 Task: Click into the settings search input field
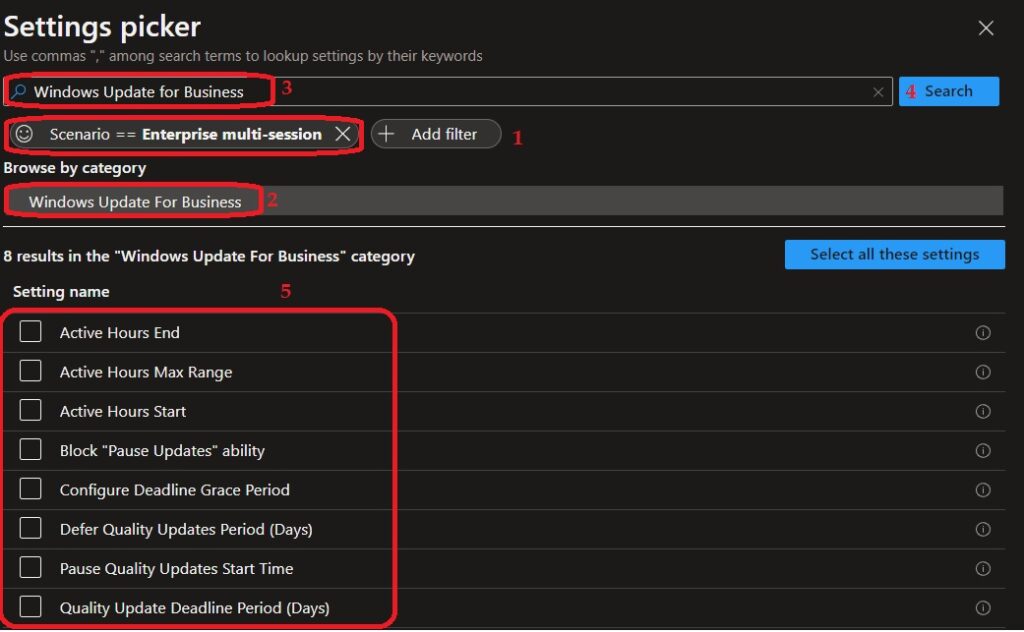coord(448,91)
